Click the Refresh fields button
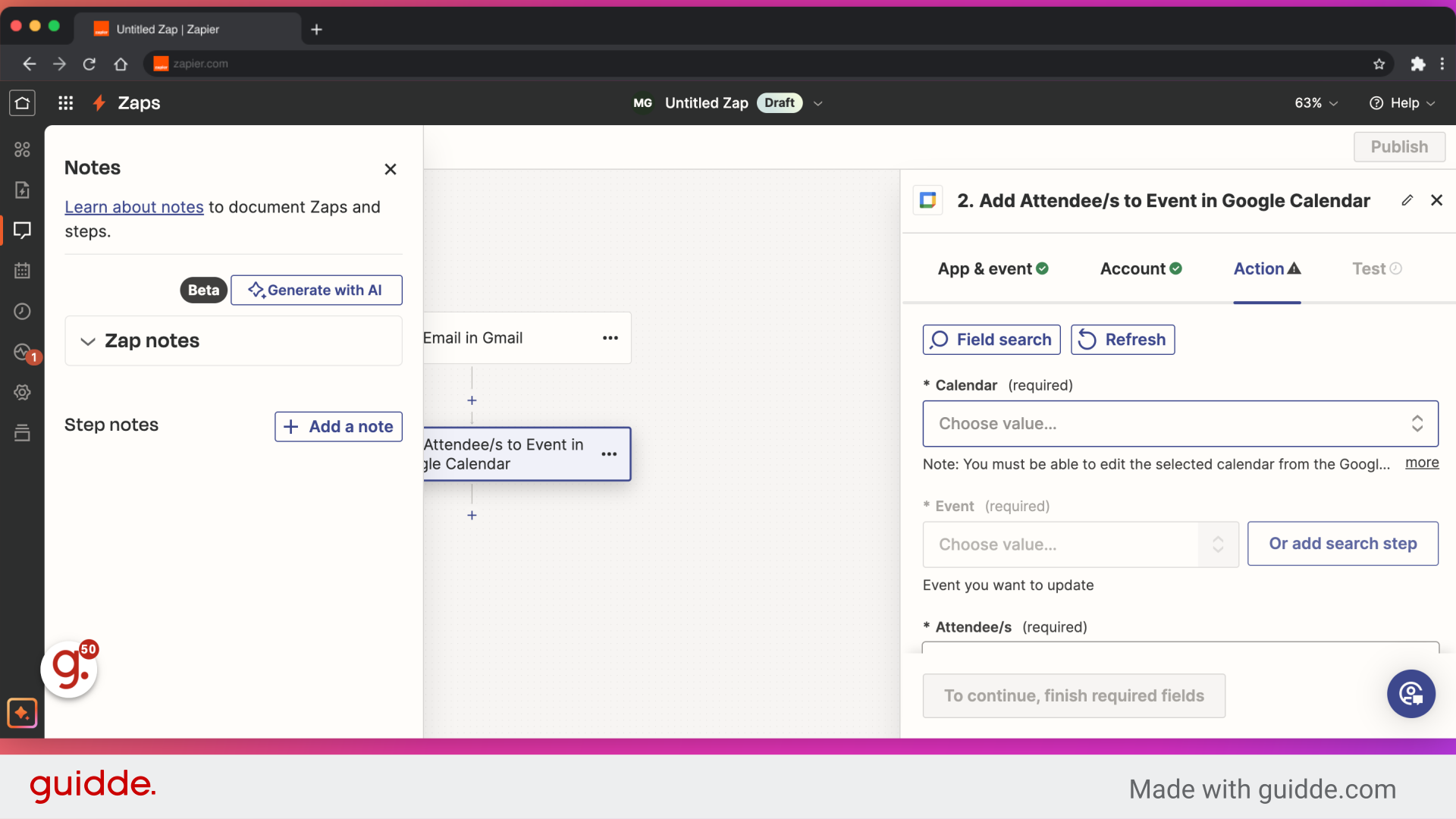 click(1123, 340)
